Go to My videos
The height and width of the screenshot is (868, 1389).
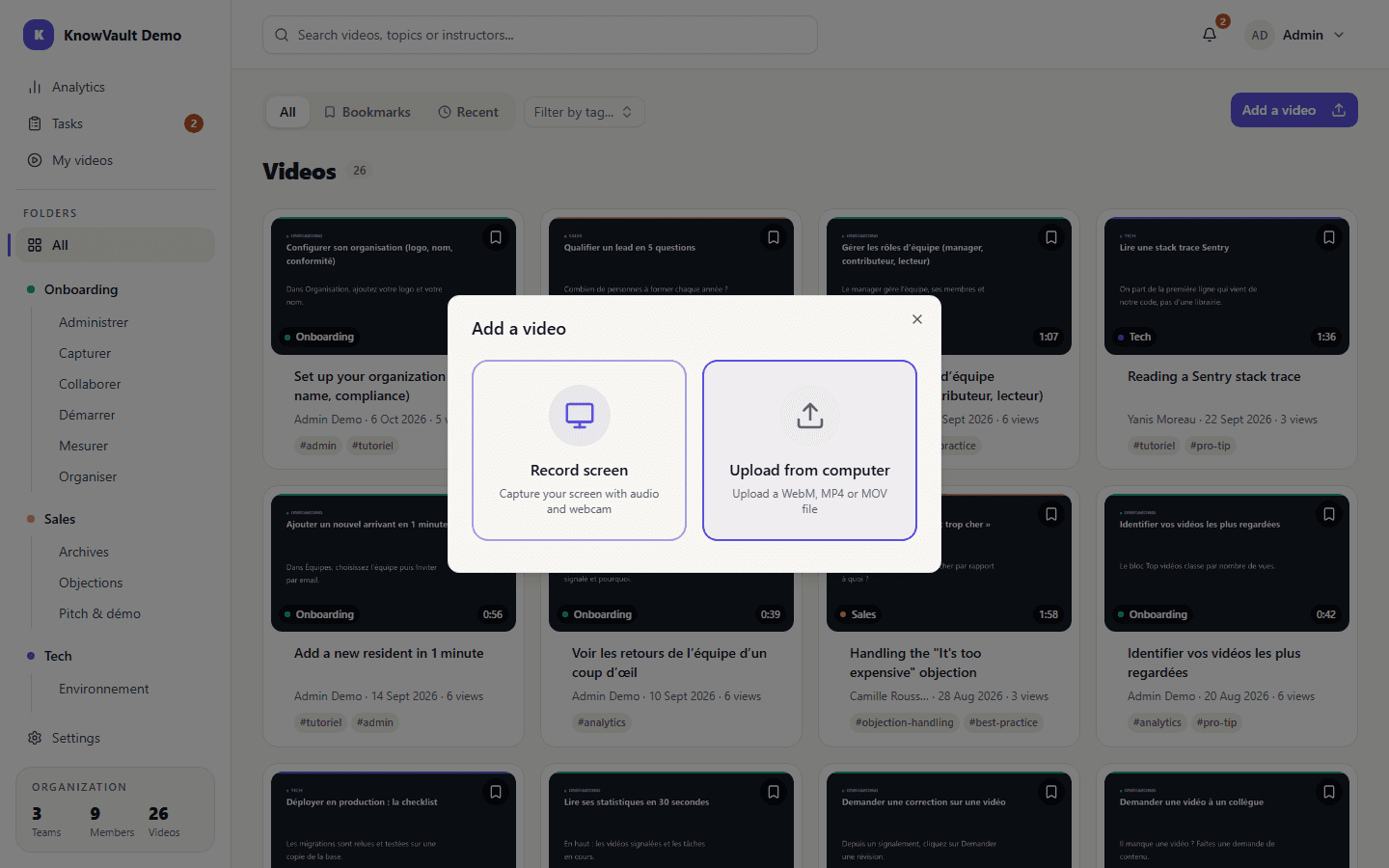(115, 160)
